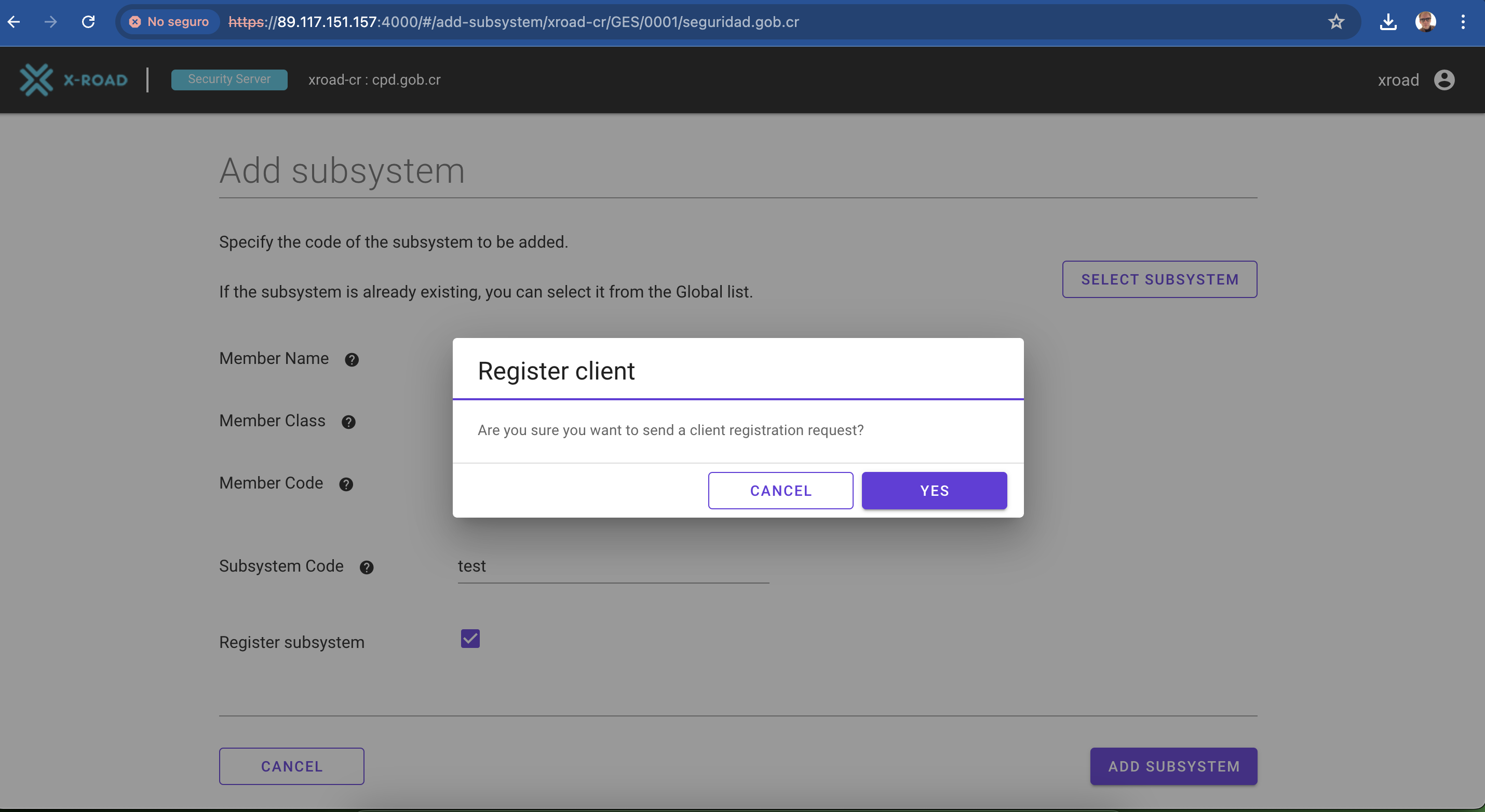Click the 'Add subsystem' page heading

pos(342,171)
